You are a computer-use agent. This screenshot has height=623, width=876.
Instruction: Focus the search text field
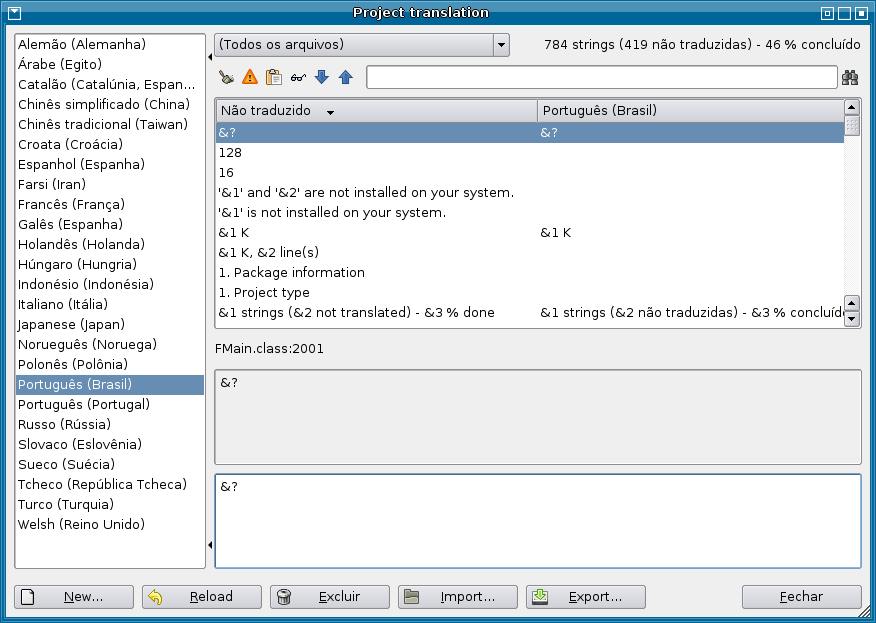(602, 77)
